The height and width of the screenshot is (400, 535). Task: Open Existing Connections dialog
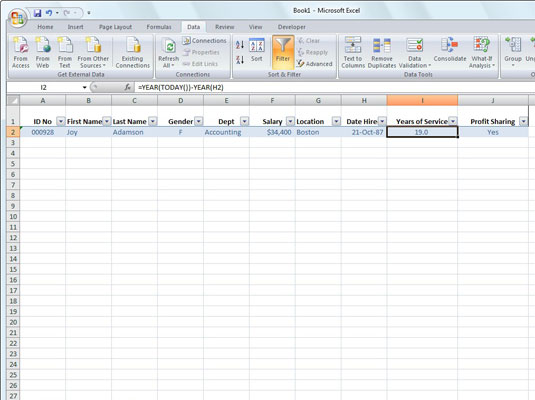point(133,53)
